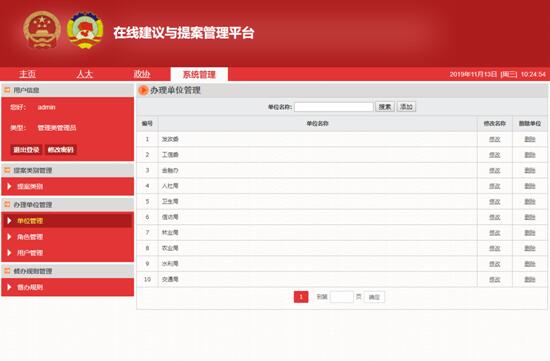Click the 办理单位管理 sidebar section icon

click(x=7, y=204)
